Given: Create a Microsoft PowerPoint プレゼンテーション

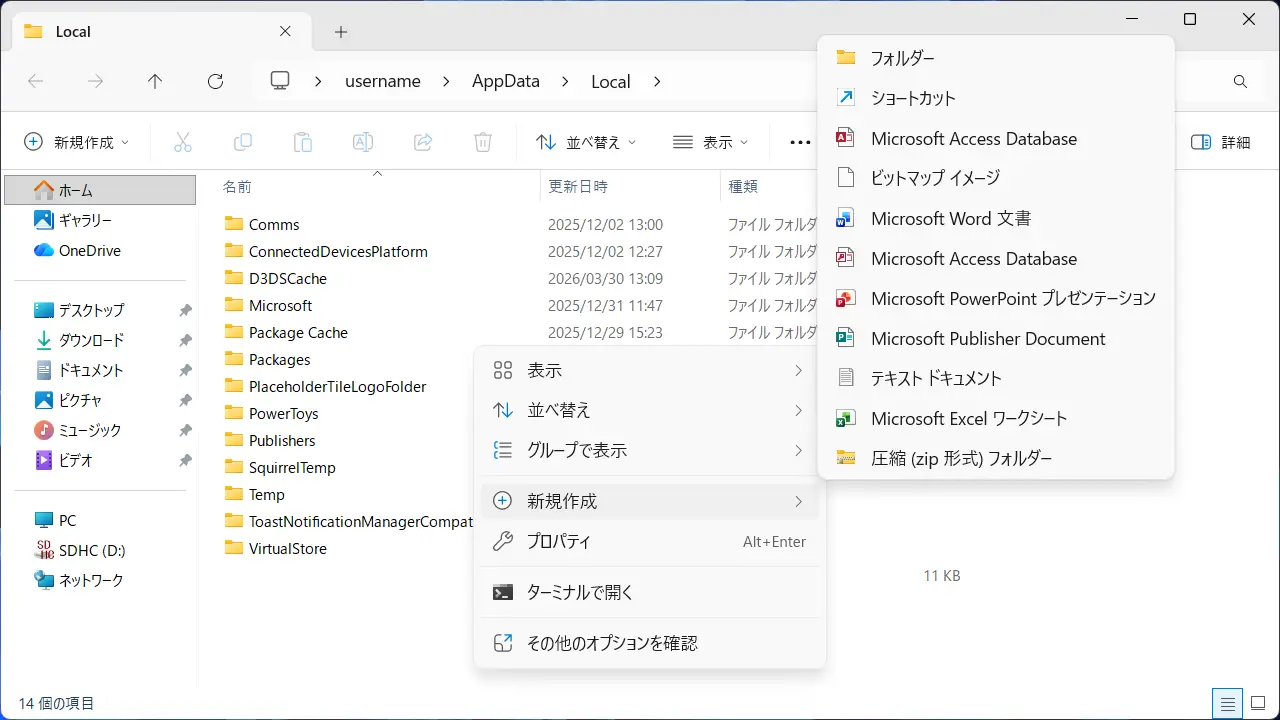Looking at the screenshot, I should [1012, 298].
